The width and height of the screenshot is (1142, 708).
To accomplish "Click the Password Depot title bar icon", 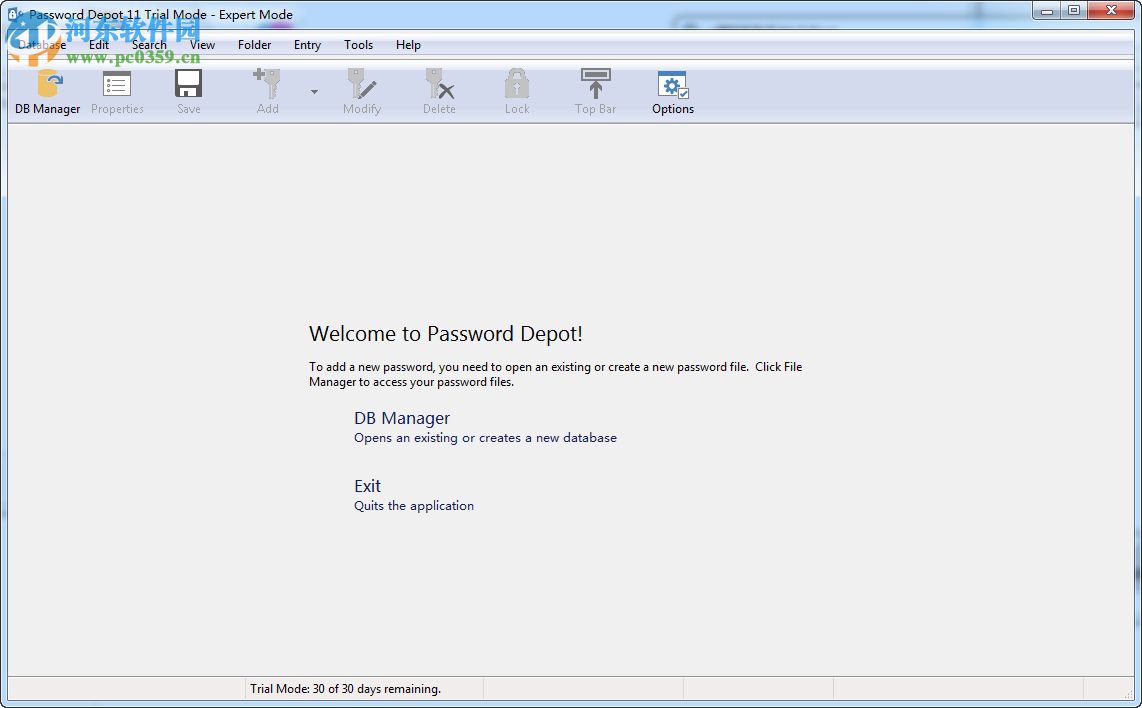I will [12, 14].
